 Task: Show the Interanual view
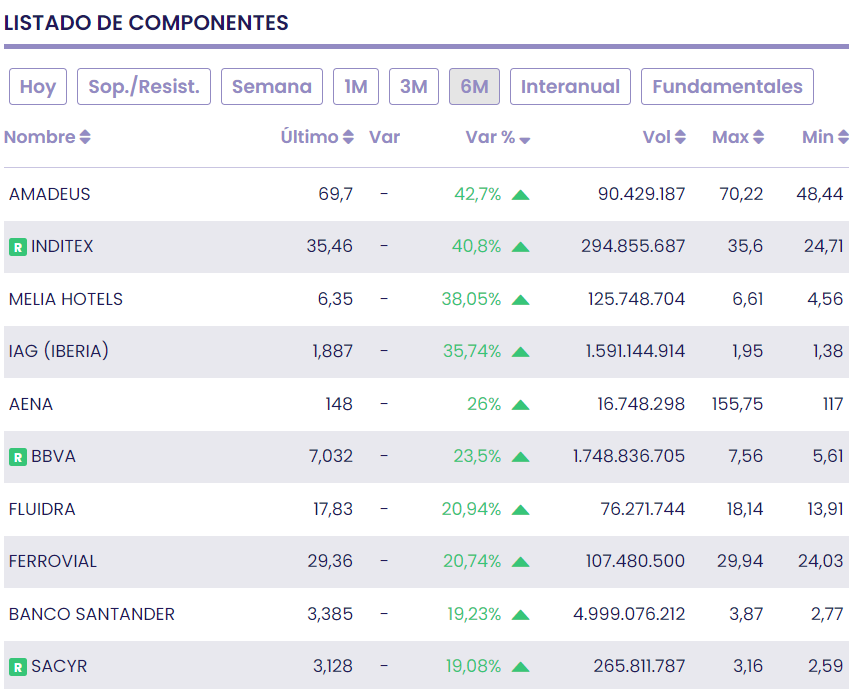coord(570,87)
